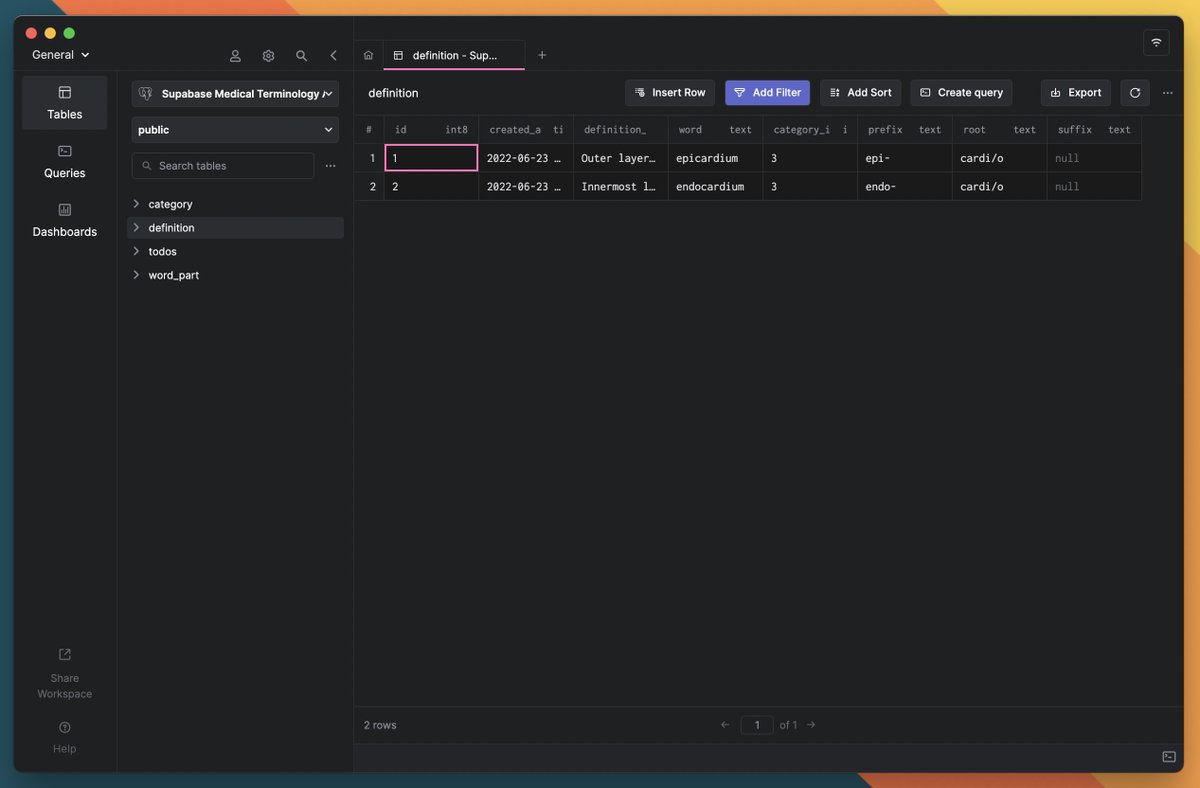Select the cardi/o cell in the endocardium row
The width and height of the screenshot is (1200, 788).
pos(999,186)
